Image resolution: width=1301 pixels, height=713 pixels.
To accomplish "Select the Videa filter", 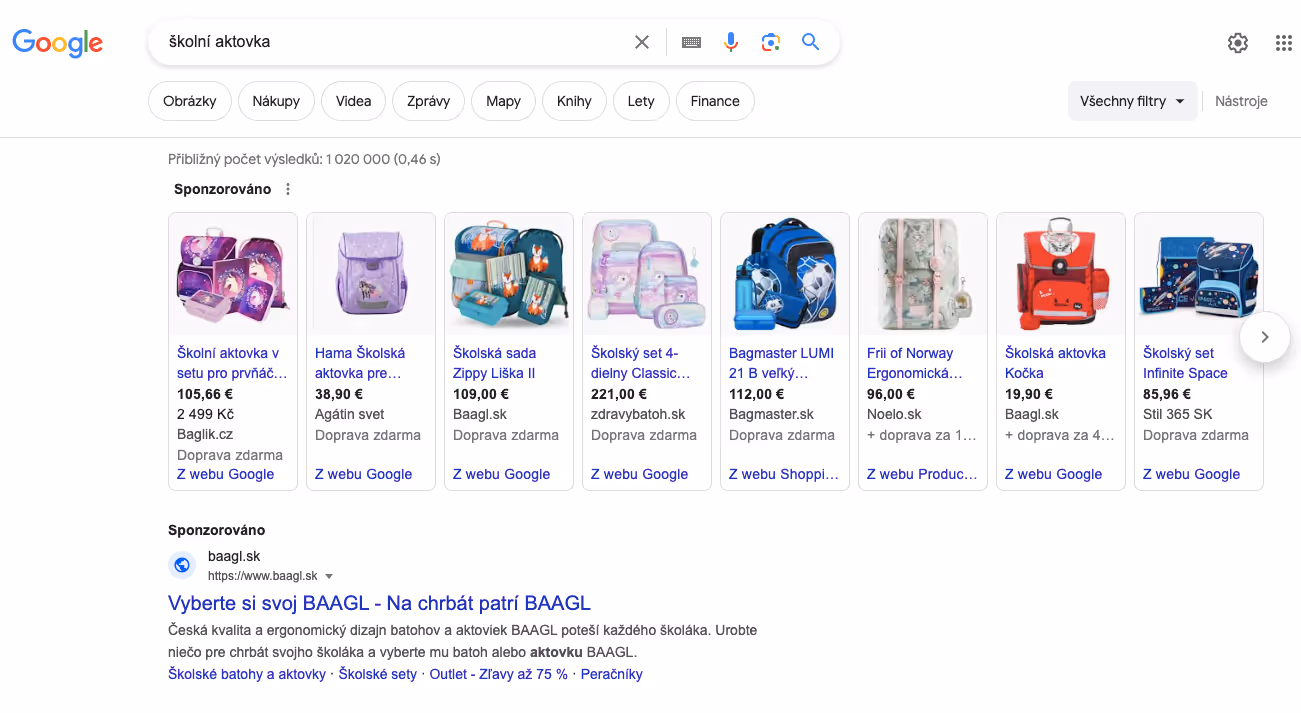I will pos(354,101).
